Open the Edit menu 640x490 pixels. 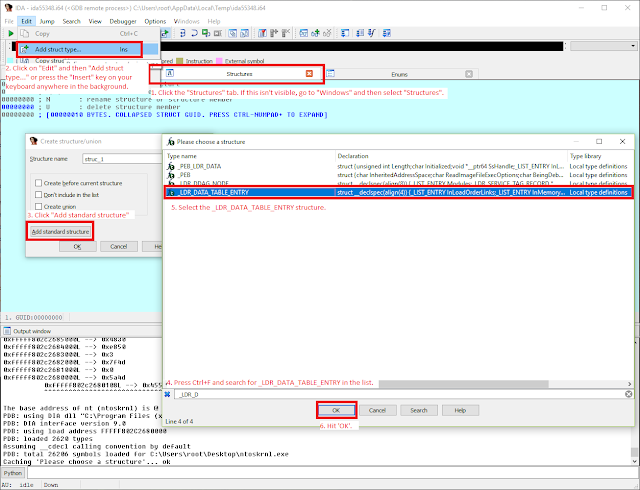(27, 21)
